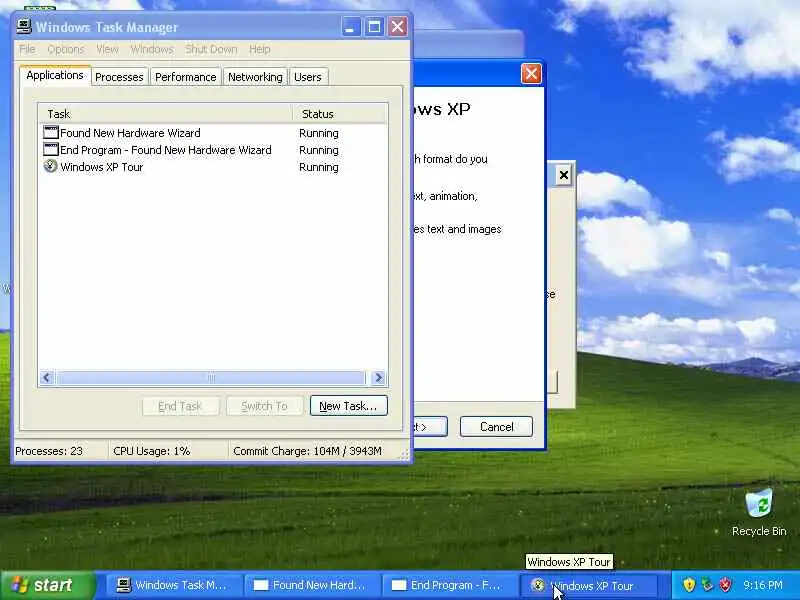The image size is (800, 600).
Task: Click Found New Hardware taskbar button
Action: pyautogui.click(x=311, y=585)
